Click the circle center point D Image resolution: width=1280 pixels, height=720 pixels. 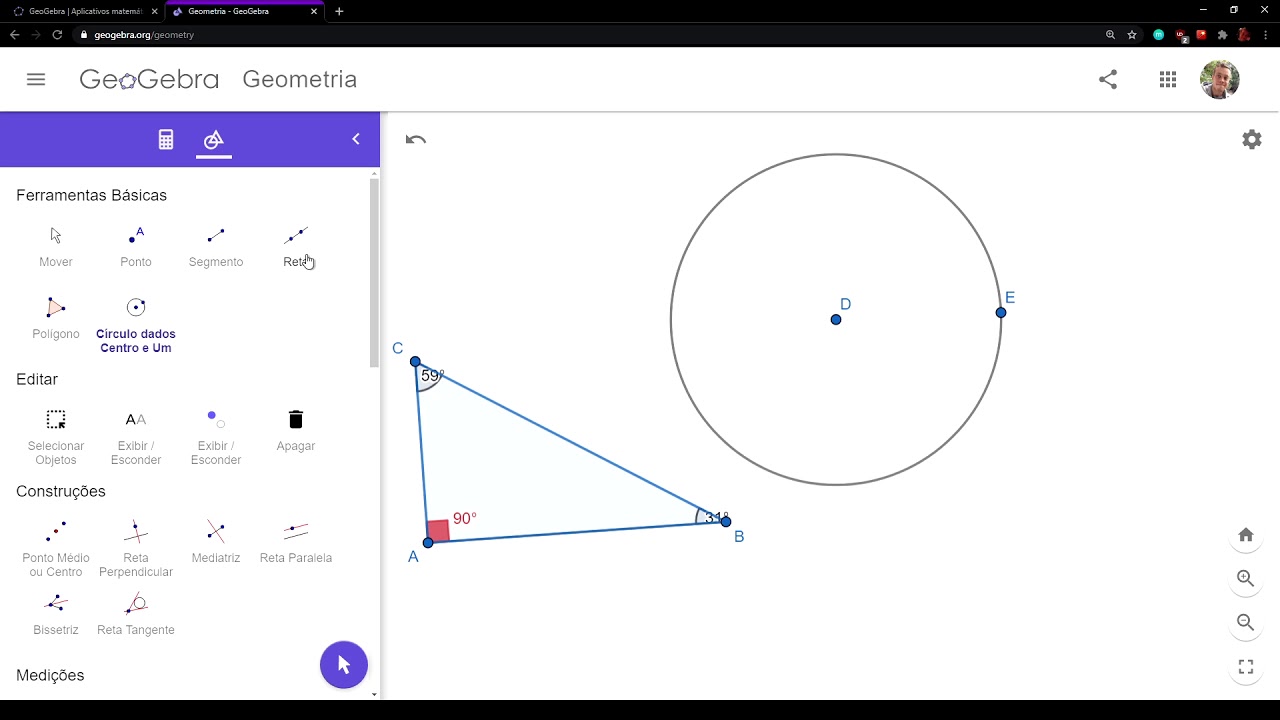[x=836, y=319]
